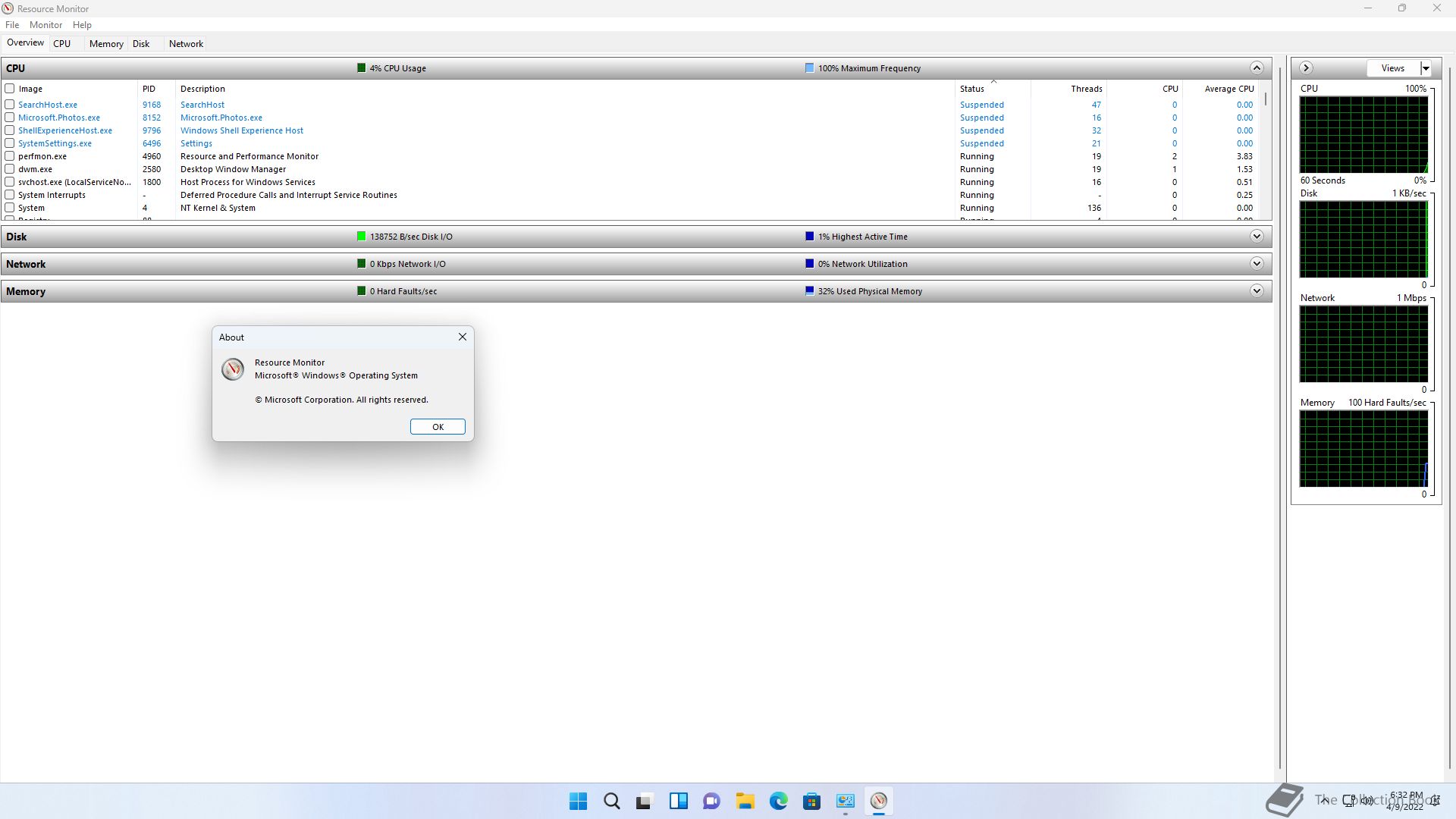The image size is (1456, 819).
Task: Click 'Desktop Window Manager' description
Action: point(233,169)
